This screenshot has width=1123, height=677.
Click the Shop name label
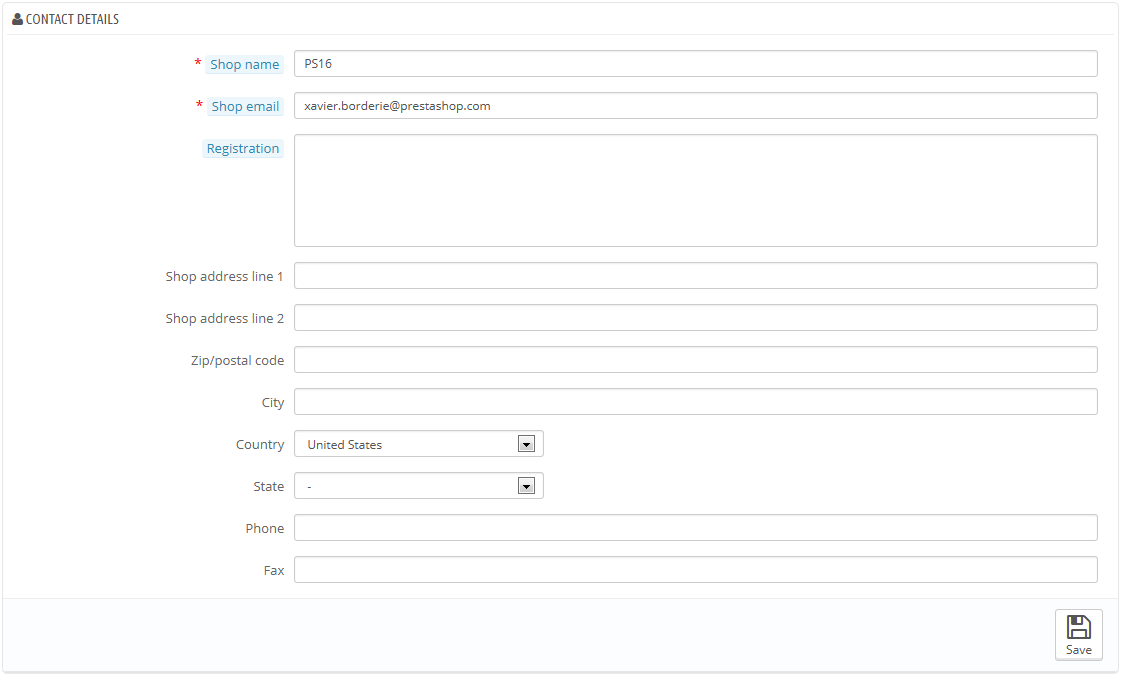[244, 64]
